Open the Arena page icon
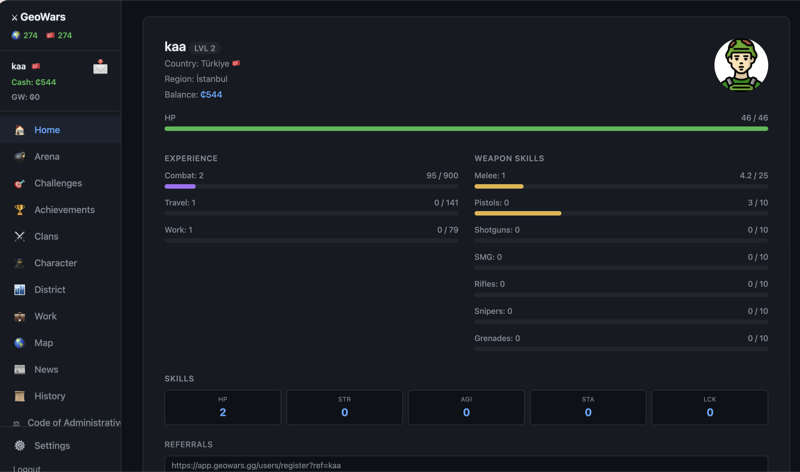Image resolution: width=800 pixels, height=472 pixels. pyautogui.click(x=19, y=157)
